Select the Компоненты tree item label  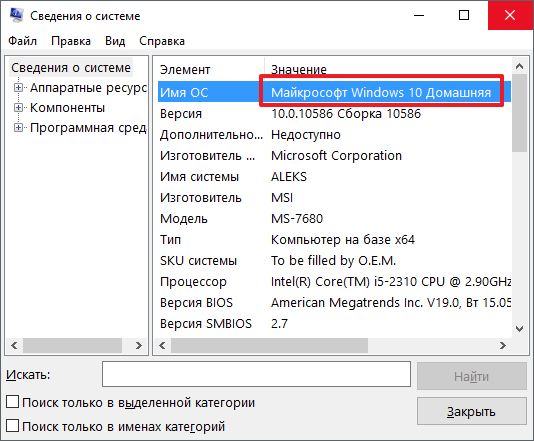click(67, 108)
